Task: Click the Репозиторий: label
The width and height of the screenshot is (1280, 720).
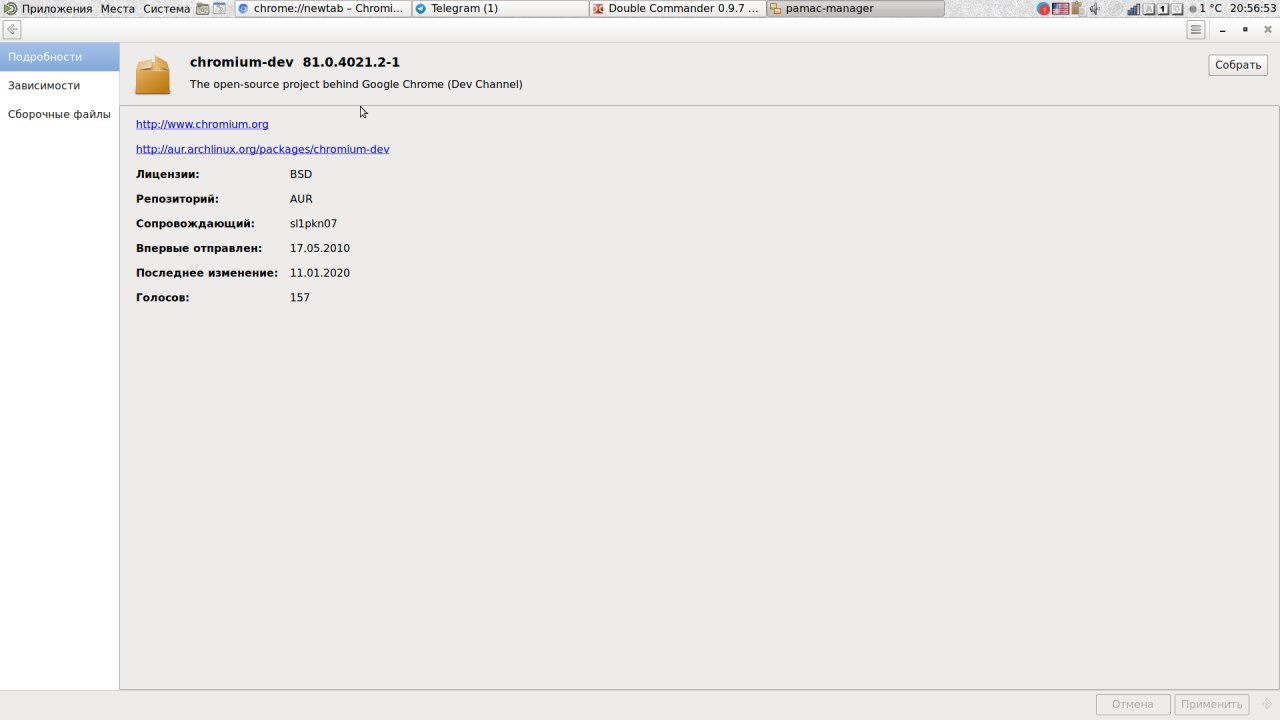Action: click(x=177, y=199)
